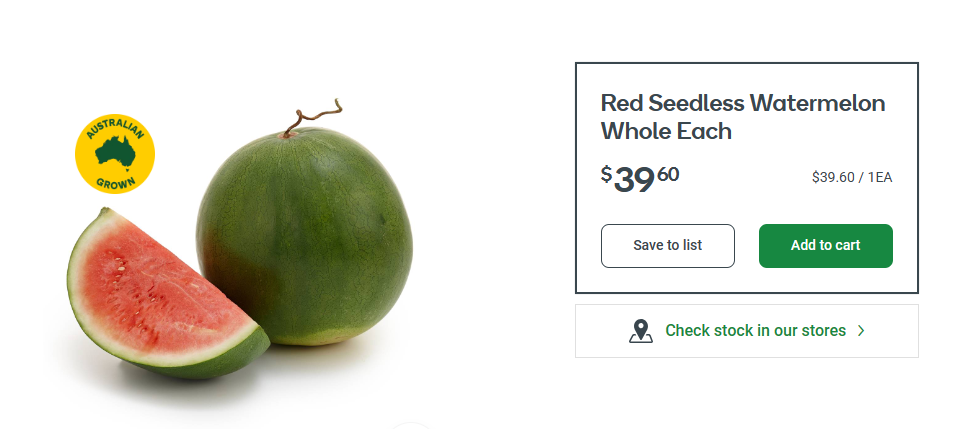953x429 pixels.
Task: Click the green Australia map emblem
Action: pos(116,153)
